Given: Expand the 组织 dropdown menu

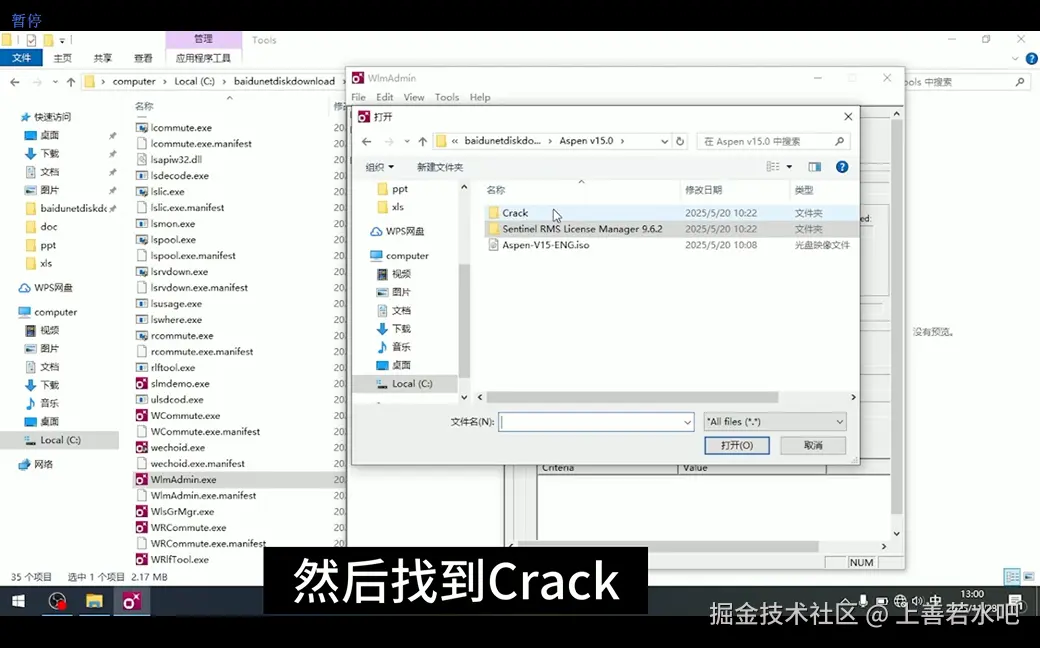Looking at the screenshot, I should coord(378,166).
